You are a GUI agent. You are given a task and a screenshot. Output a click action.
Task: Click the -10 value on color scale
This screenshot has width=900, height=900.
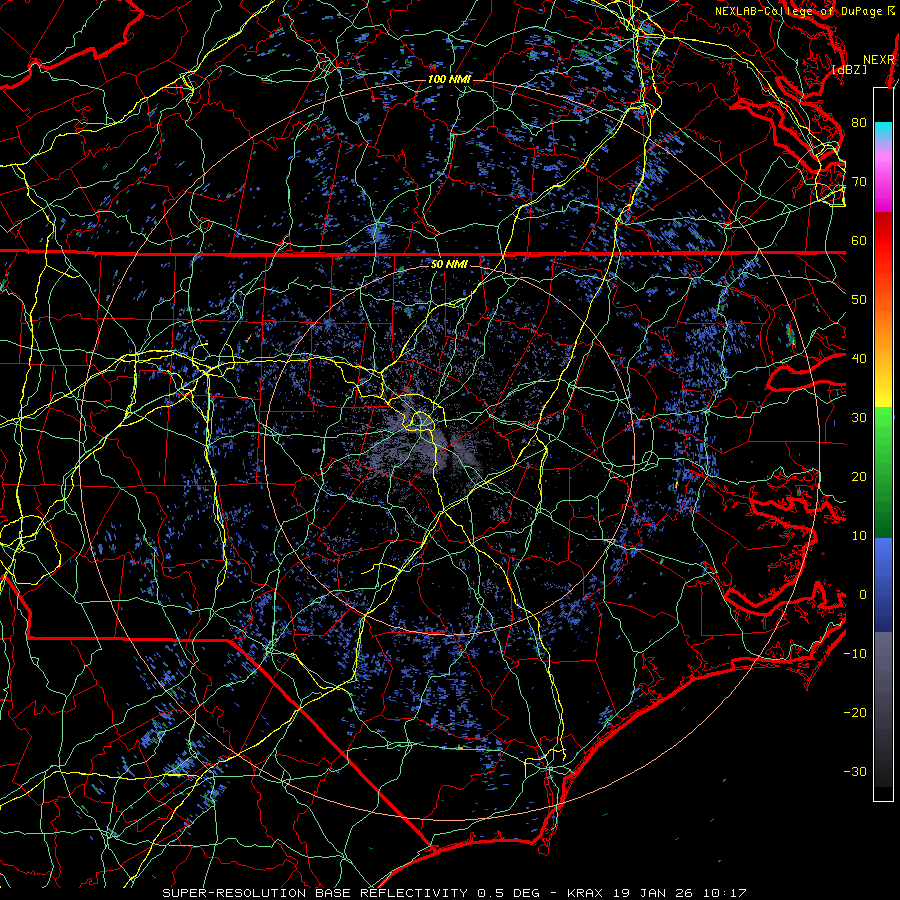pyautogui.click(x=855, y=654)
